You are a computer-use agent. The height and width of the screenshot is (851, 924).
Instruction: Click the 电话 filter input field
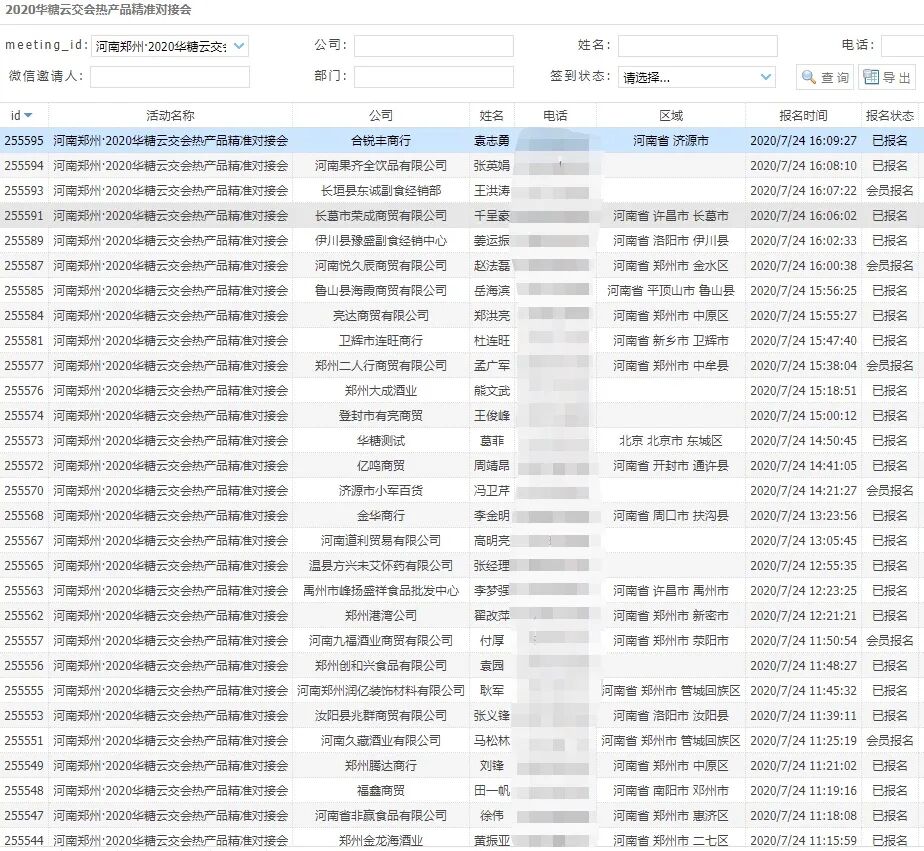click(902, 46)
